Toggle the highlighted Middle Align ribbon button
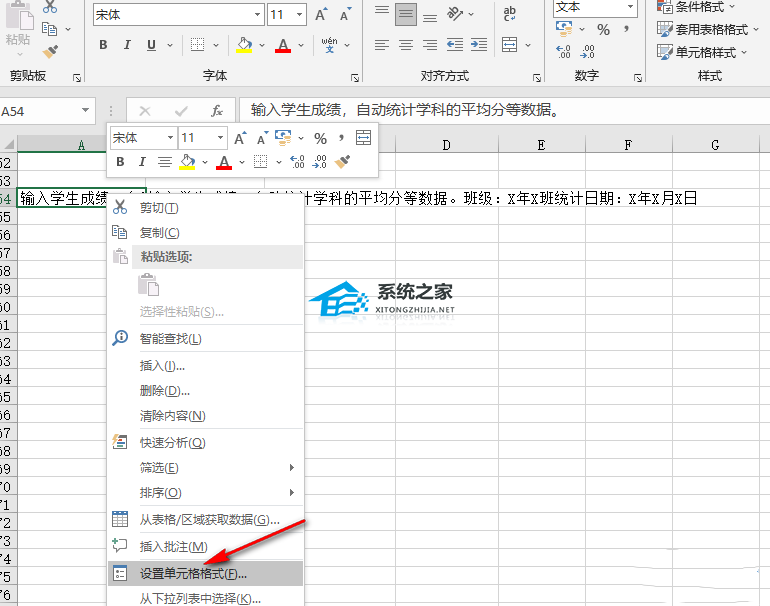Screen dimensions: 770x606 tap(406, 14)
